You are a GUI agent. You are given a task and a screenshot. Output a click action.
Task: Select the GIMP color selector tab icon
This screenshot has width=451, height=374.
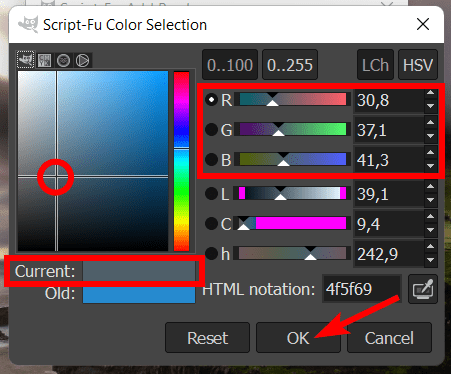(26, 60)
